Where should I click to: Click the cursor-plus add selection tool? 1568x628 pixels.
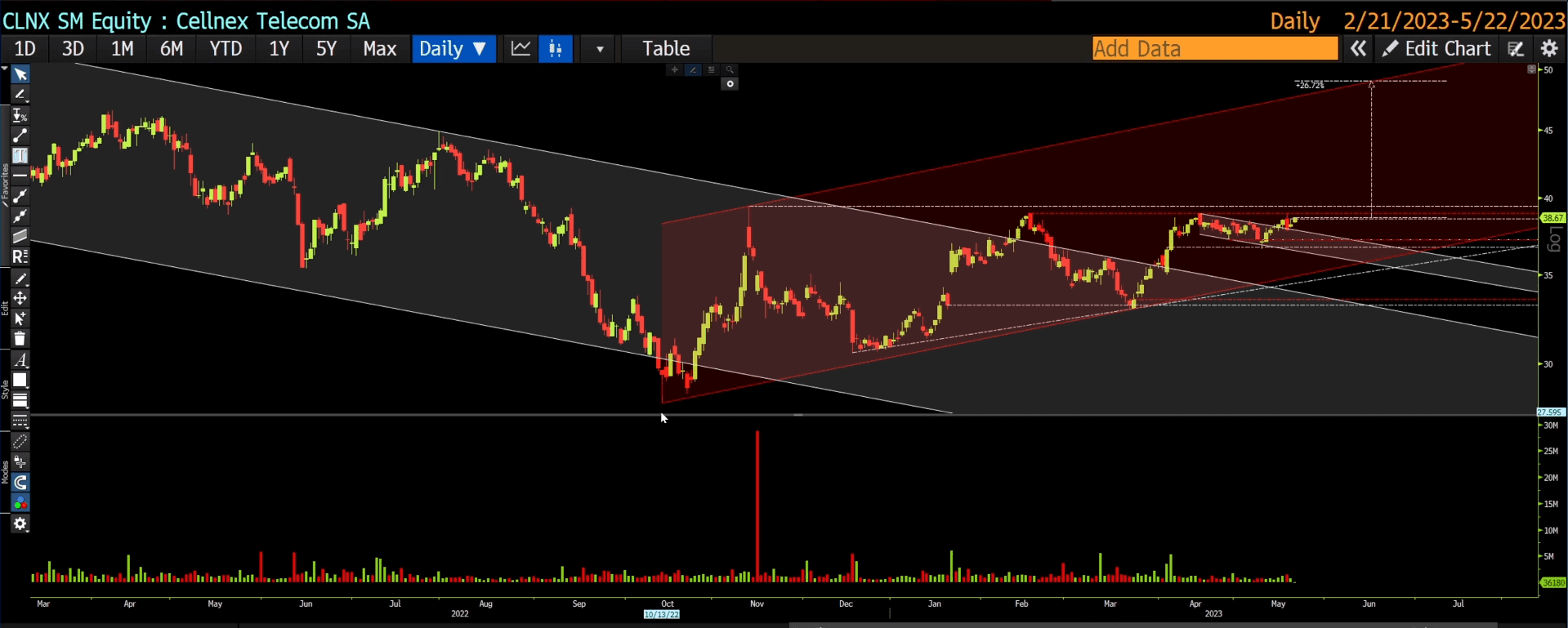[20, 318]
